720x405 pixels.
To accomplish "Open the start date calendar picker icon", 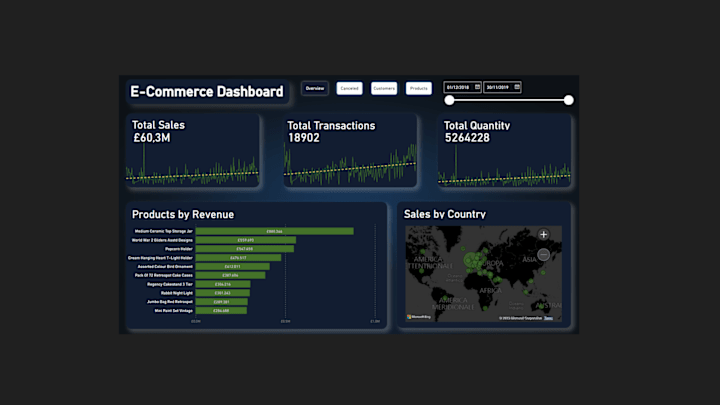I will click(x=477, y=87).
